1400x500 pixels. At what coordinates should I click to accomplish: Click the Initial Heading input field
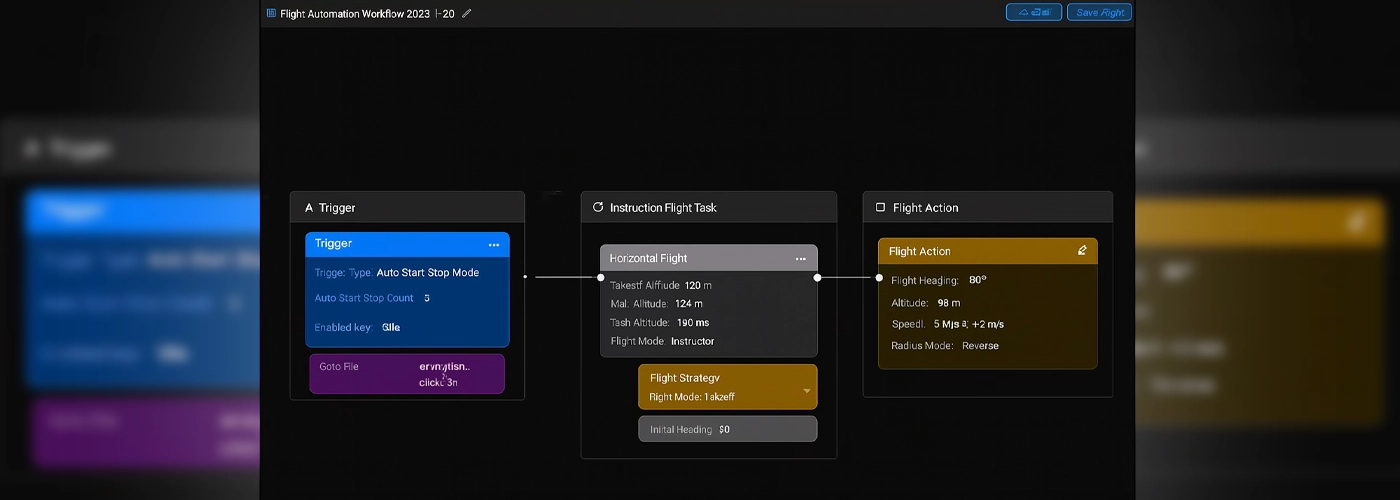[728, 429]
